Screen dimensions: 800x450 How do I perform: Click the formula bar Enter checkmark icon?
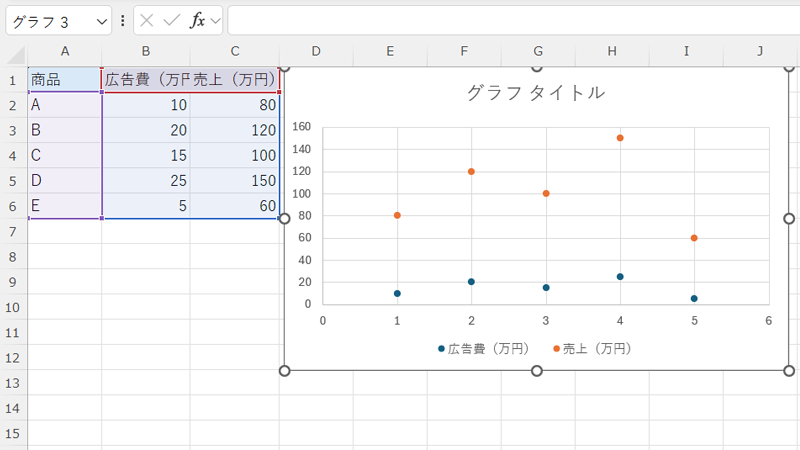click(x=171, y=20)
